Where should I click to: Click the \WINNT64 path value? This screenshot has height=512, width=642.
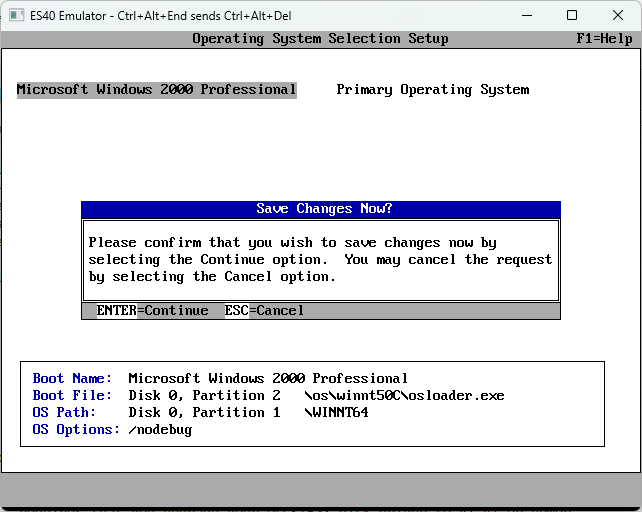336,412
